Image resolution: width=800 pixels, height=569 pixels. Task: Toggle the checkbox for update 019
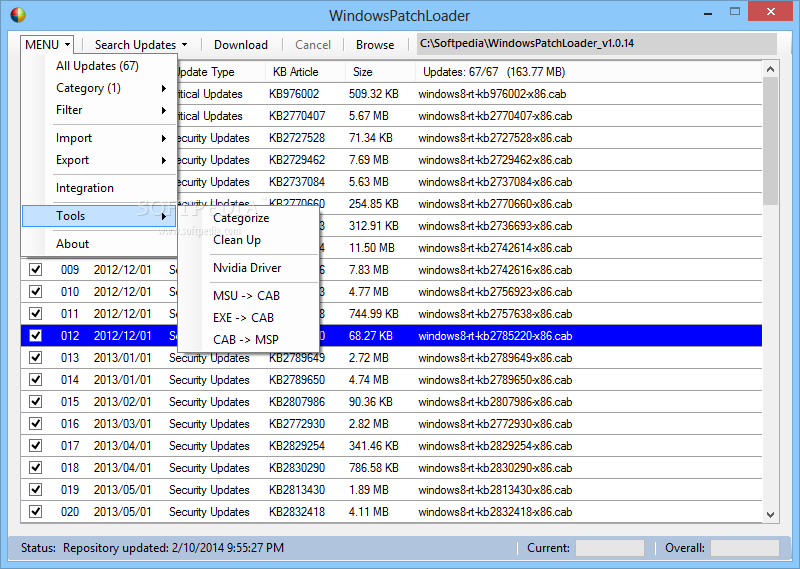click(35, 489)
